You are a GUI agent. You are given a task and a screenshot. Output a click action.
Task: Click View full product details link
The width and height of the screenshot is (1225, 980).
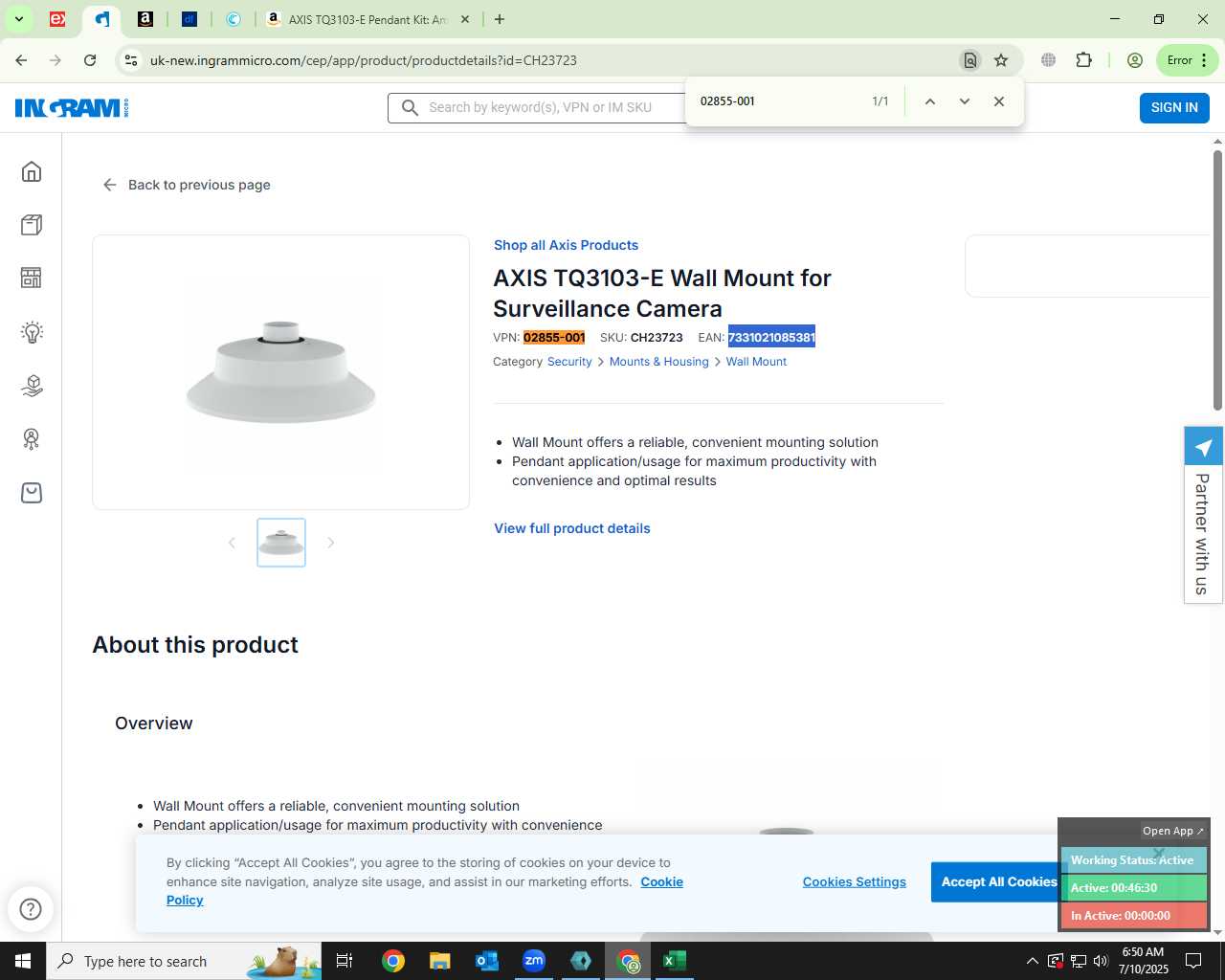572,528
